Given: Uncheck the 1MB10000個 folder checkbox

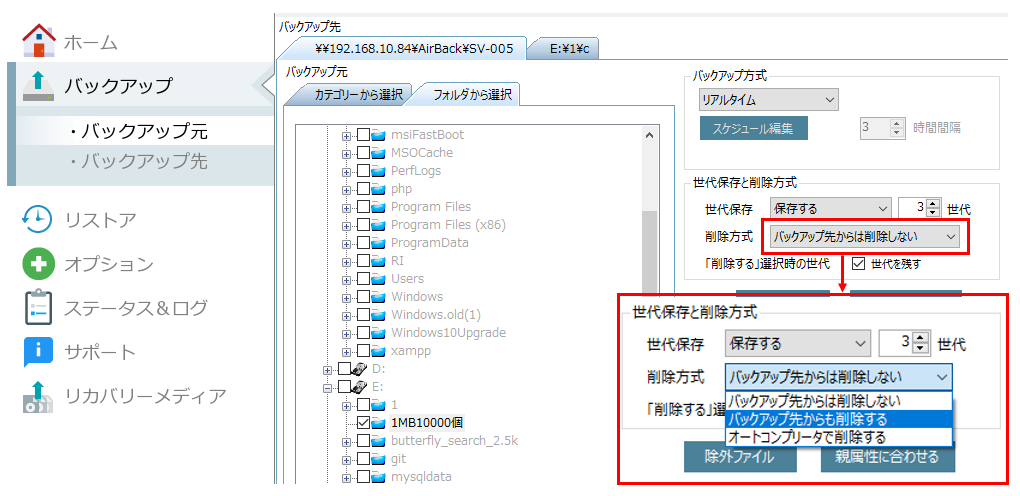Looking at the screenshot, I should pyautogui.click(x=363, y=423).
